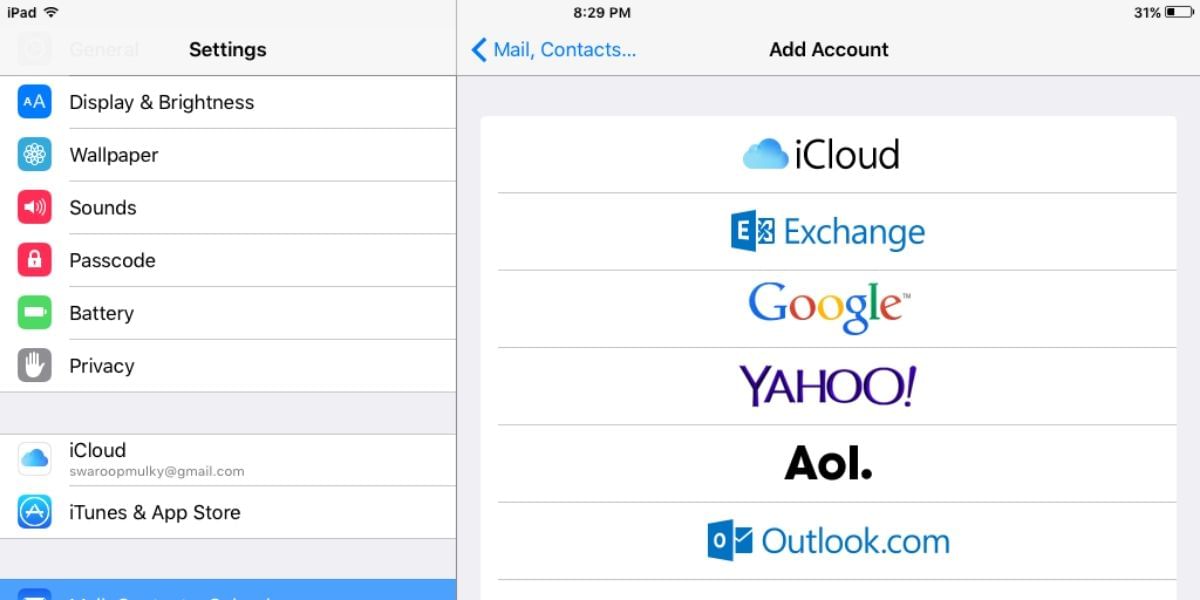The height and width of the screenshot is (600, 1200).
Task: Add an Aol. mail account
Action: (x=828, y=464)
